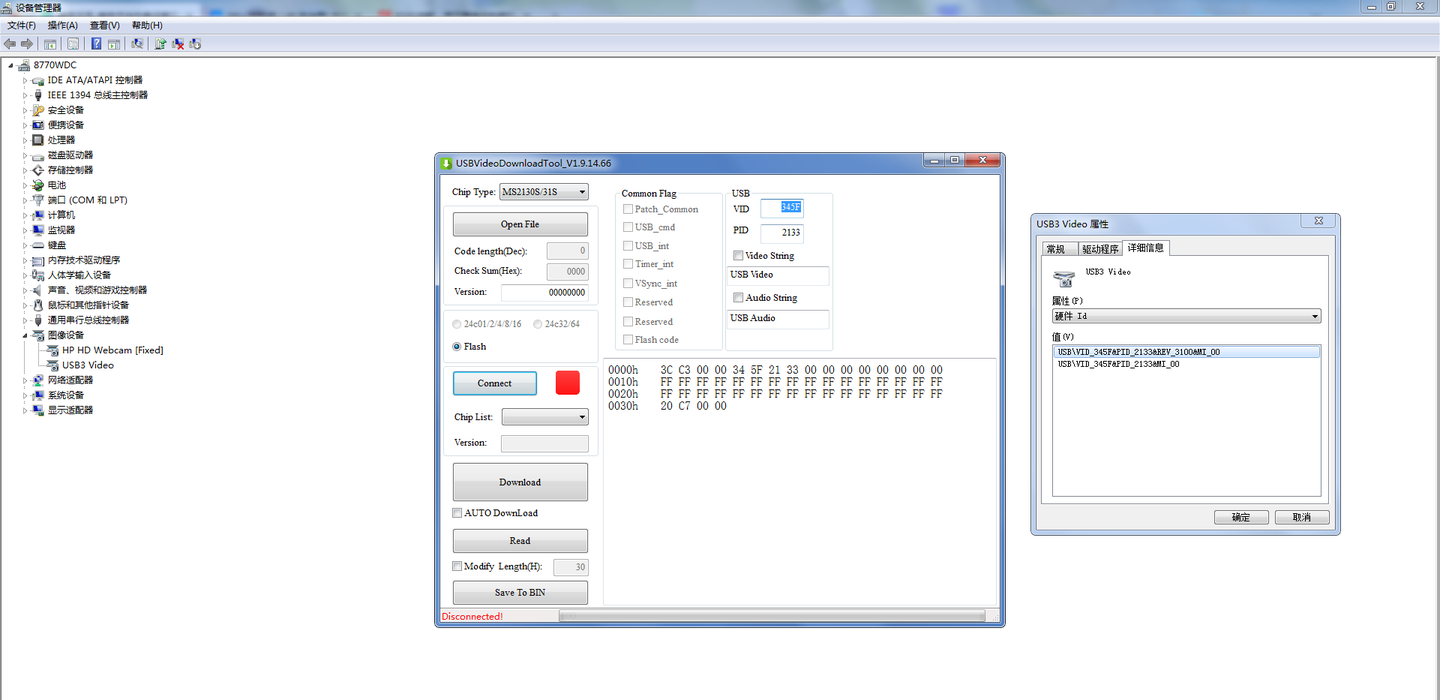The image size is (1440, 700).
Task: Select the 8770WDC computer root node icon
Action: 24,65
